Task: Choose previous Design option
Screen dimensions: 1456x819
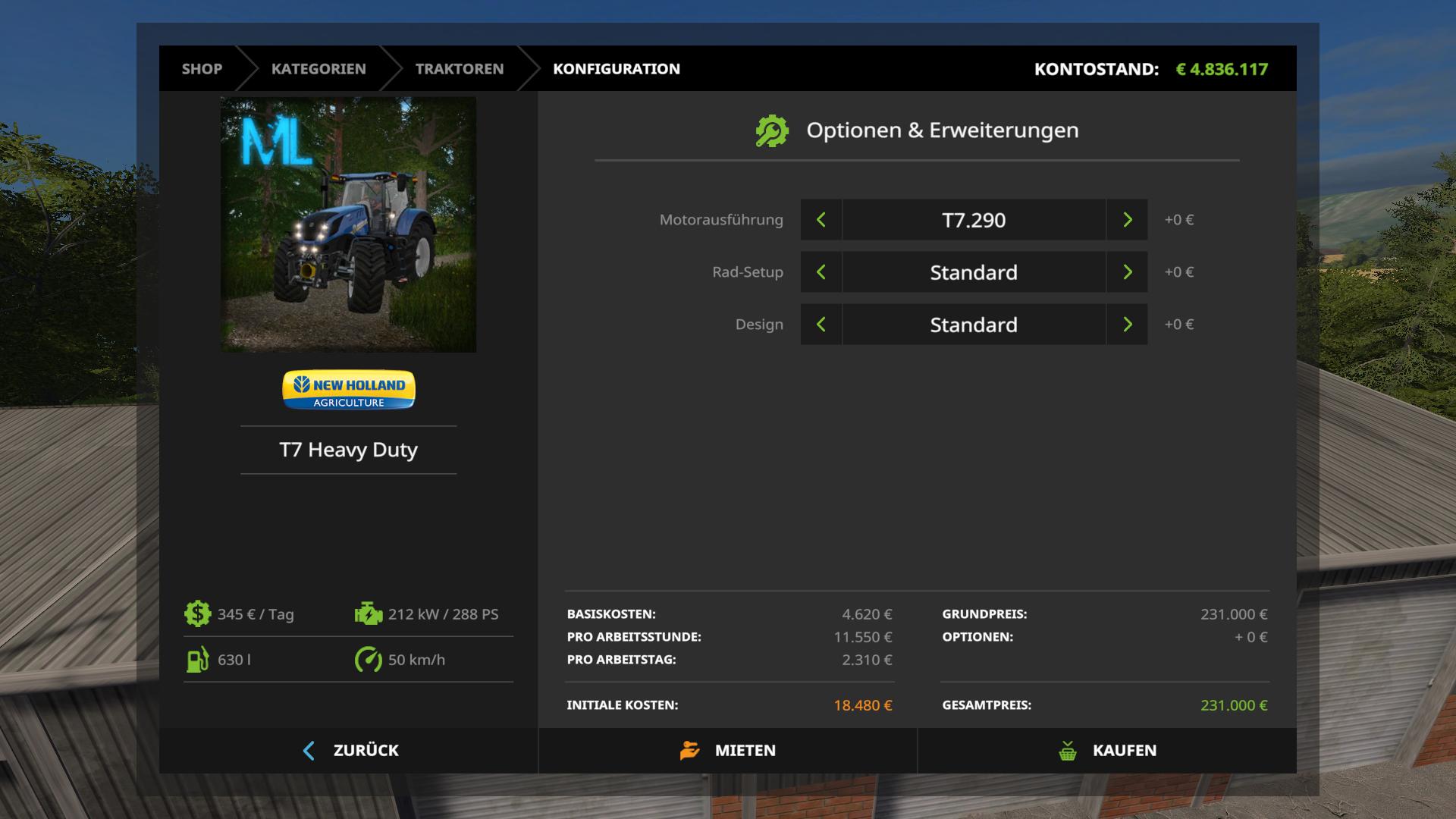Action: 821,325
